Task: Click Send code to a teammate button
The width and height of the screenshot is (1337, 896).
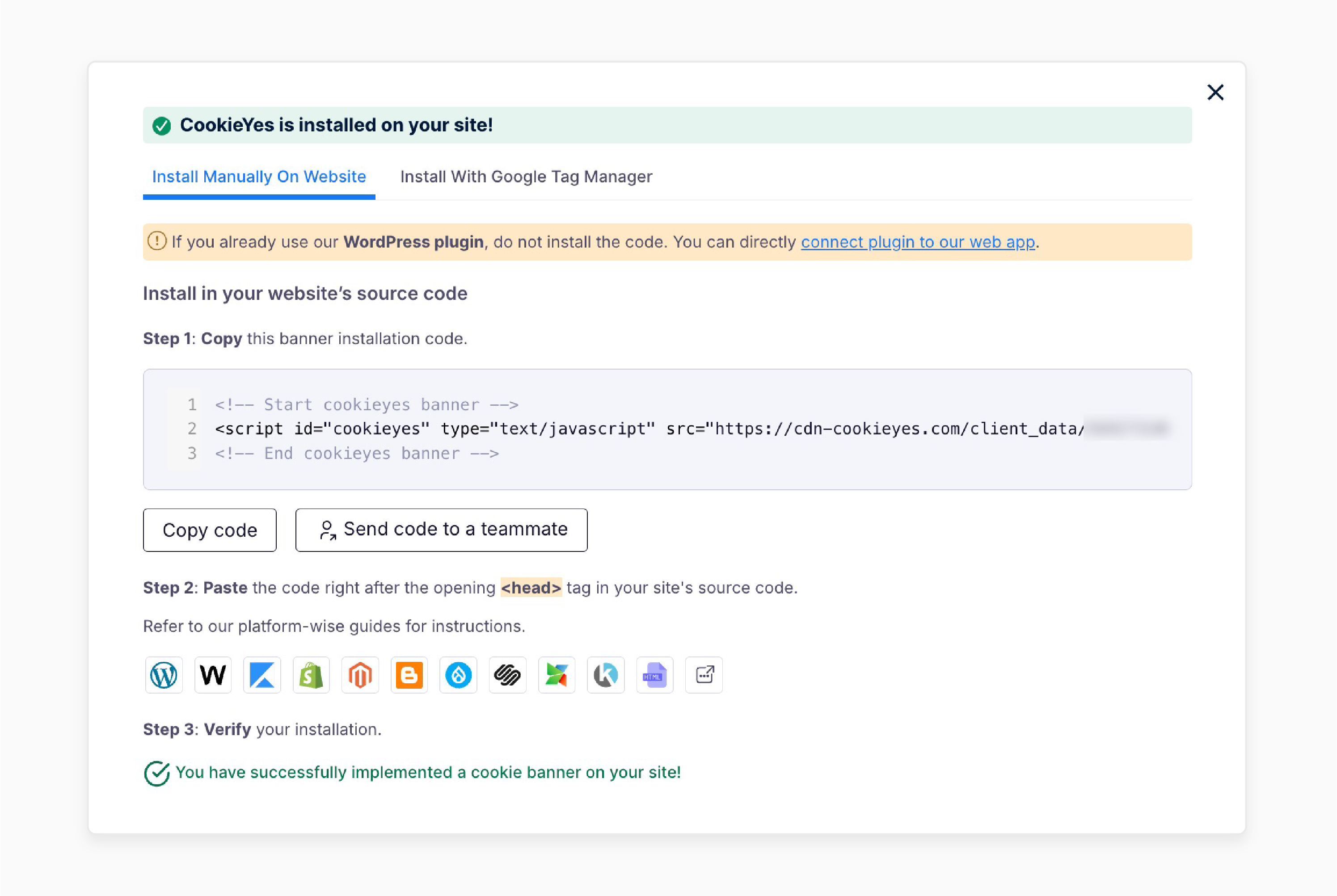Action: pos(441,530)
